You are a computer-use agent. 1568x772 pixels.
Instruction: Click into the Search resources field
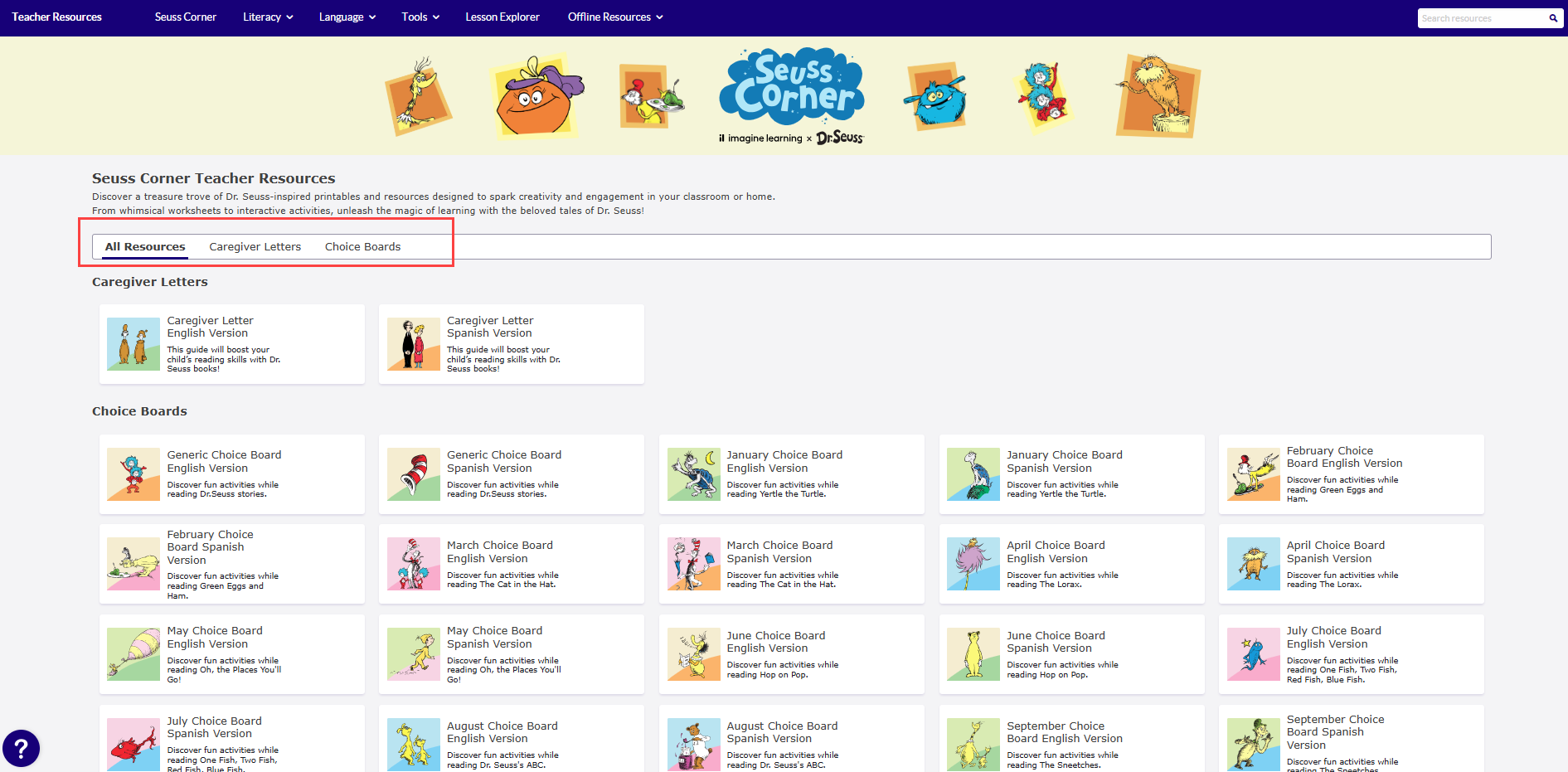(1480, 18)
